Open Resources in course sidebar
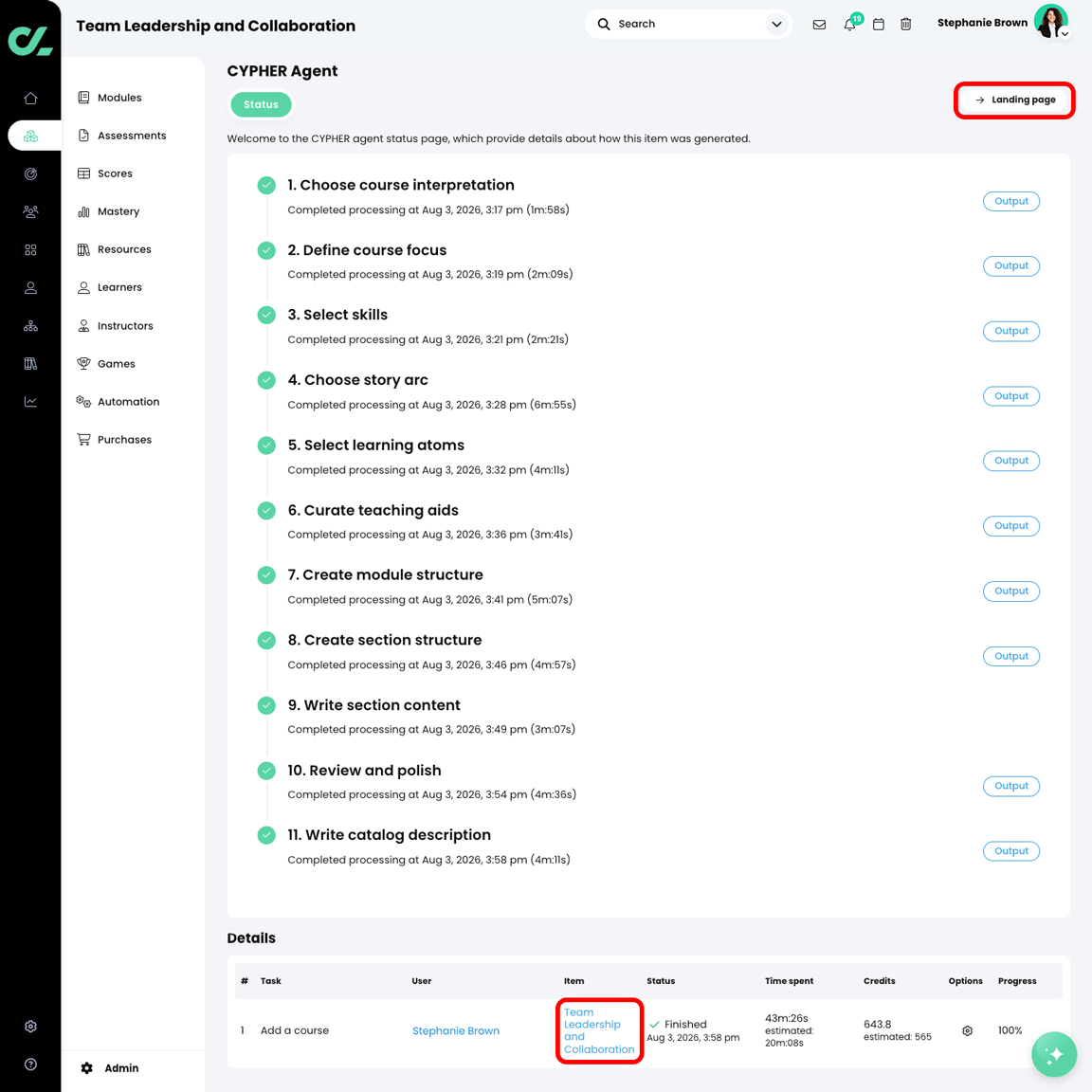The image size is (1092, 1092). pos(114,249)
